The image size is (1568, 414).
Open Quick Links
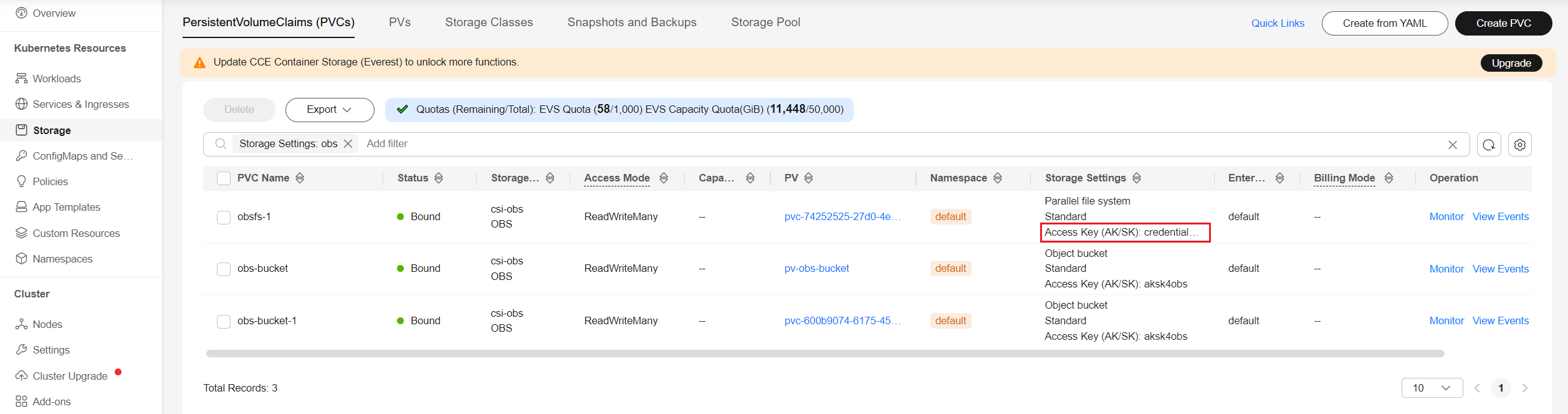pyautogui.click(x=1278, y=23)
